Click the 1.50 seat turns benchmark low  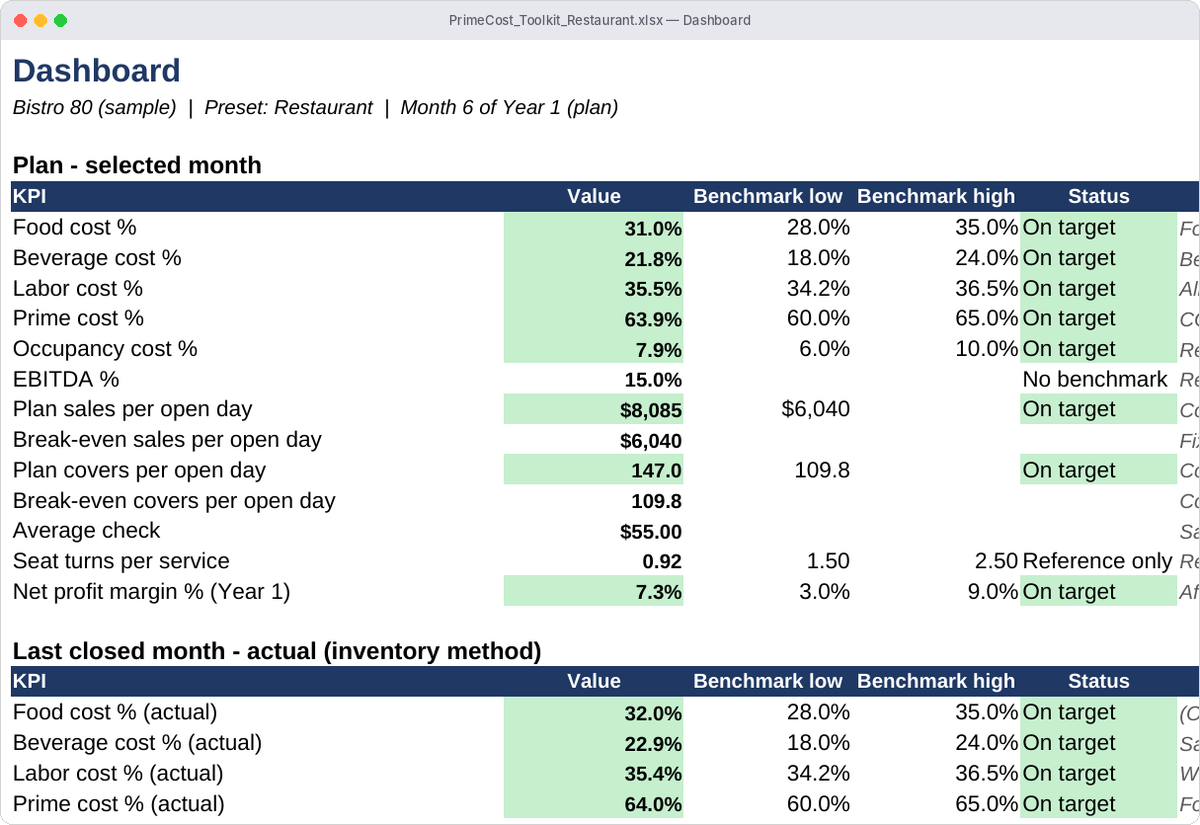coord(828,562)
